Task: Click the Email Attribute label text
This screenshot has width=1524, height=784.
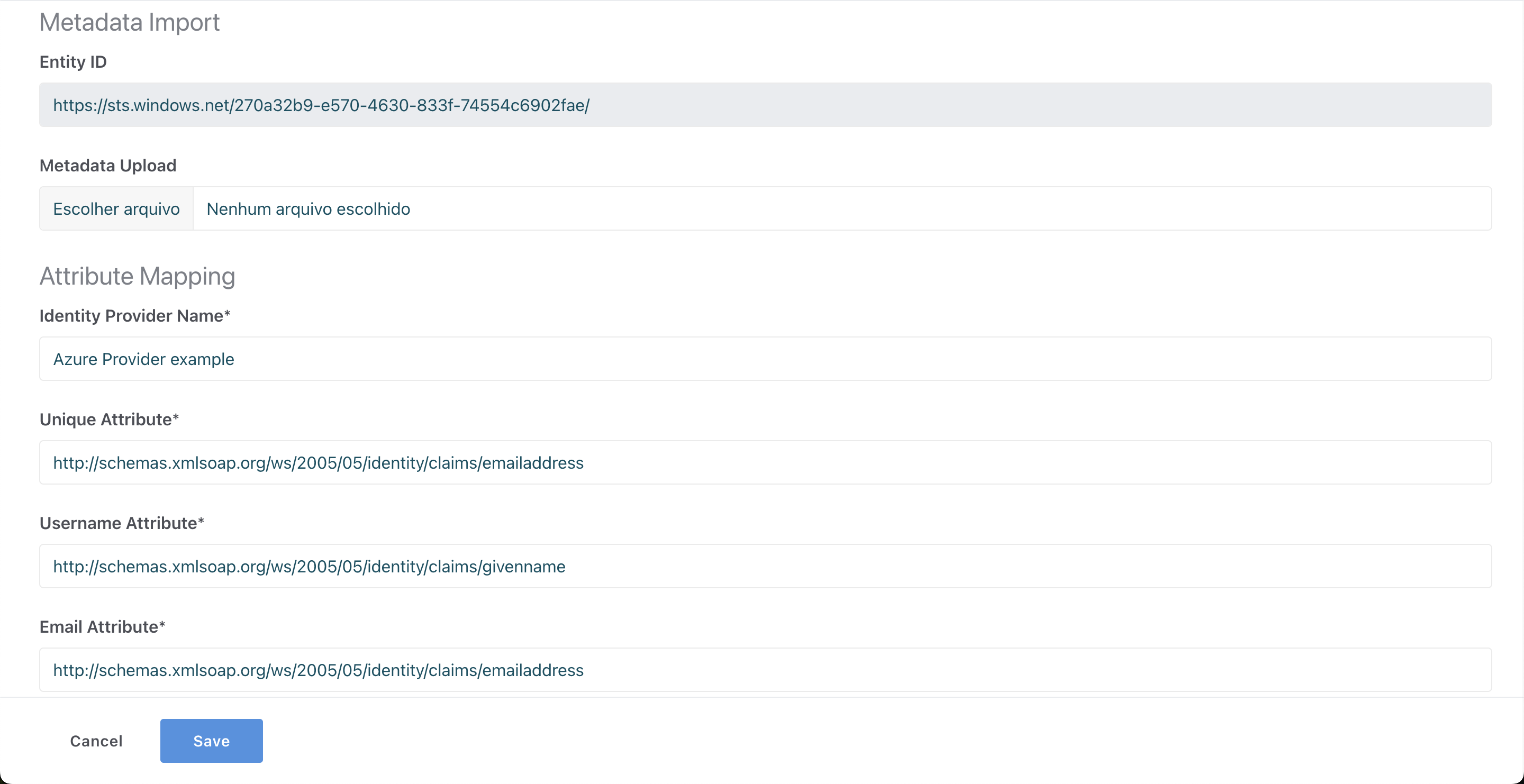Action: point(98,627)
